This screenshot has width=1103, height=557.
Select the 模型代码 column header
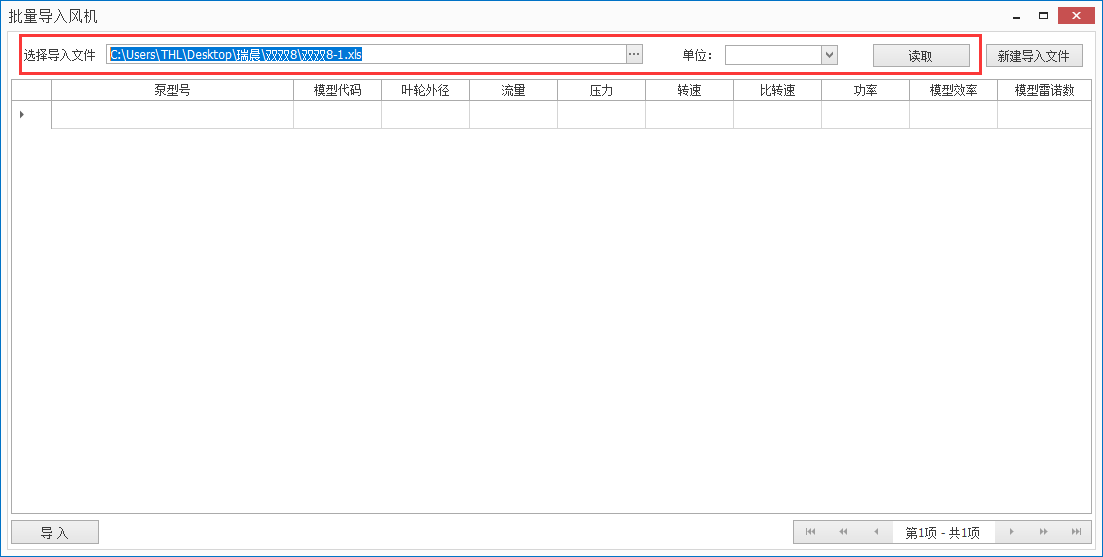click(338, 90)
